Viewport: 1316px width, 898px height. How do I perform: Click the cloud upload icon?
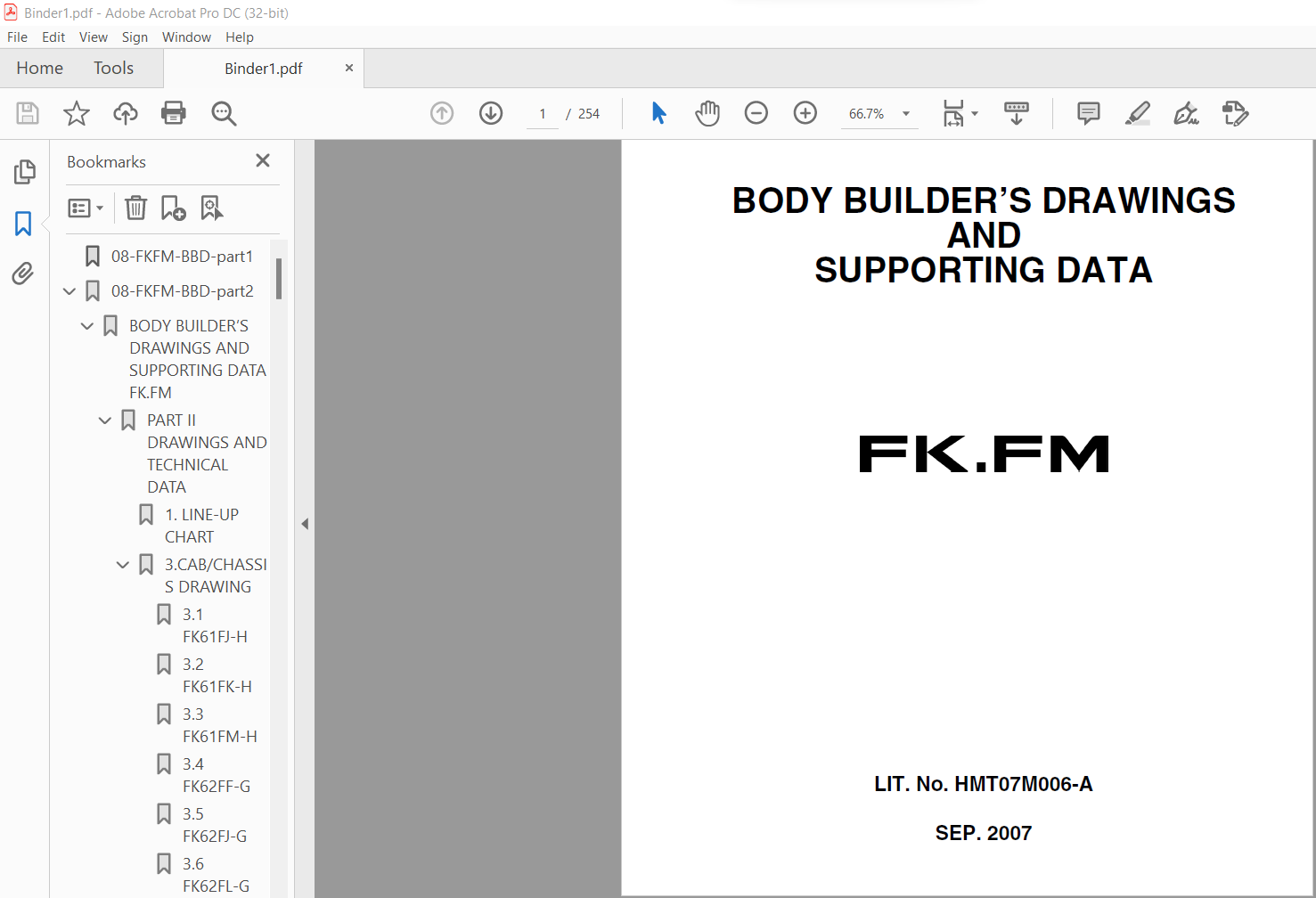(x=126, y=113)
